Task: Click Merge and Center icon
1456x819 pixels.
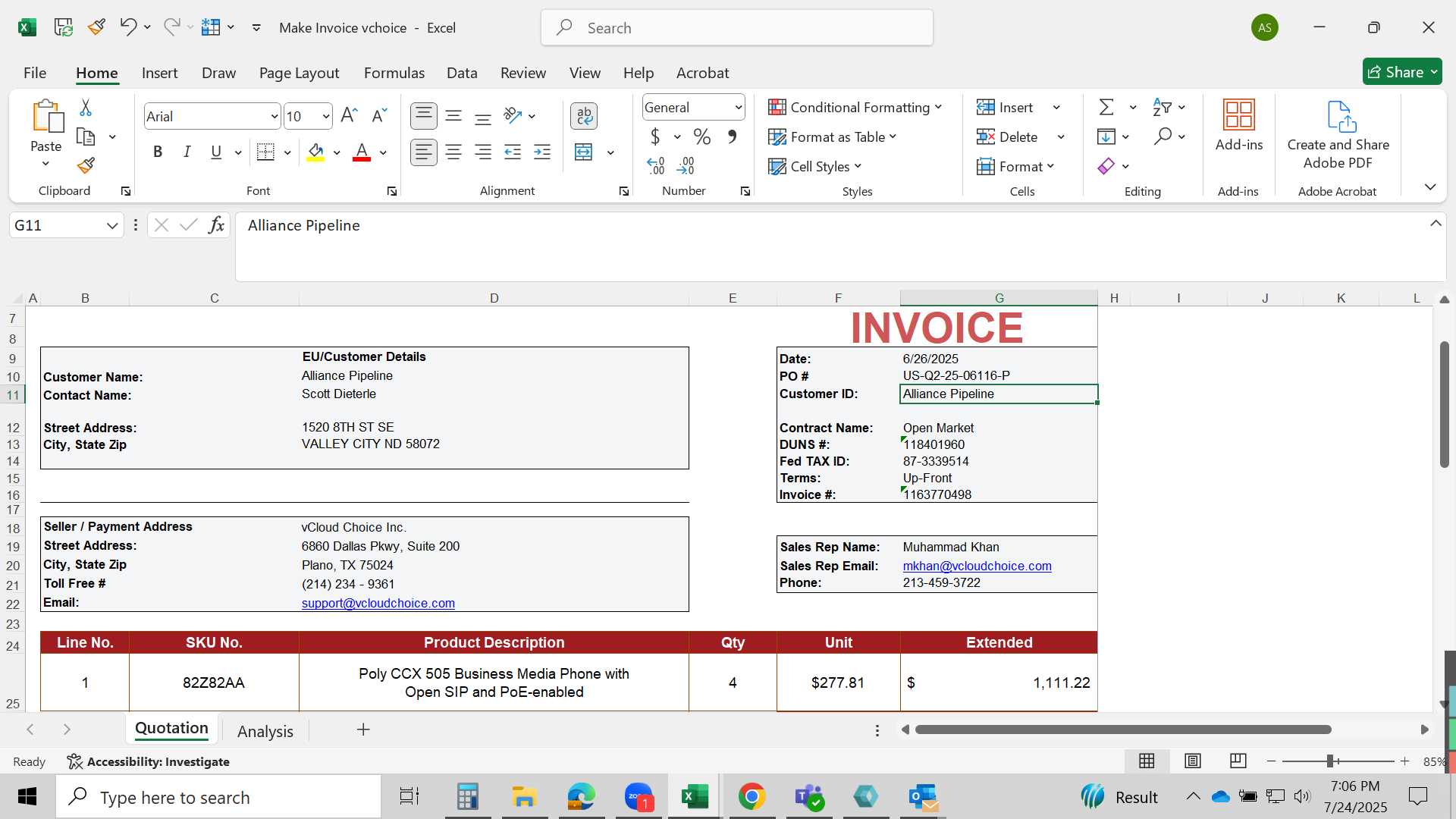Action: pos(583,152)
